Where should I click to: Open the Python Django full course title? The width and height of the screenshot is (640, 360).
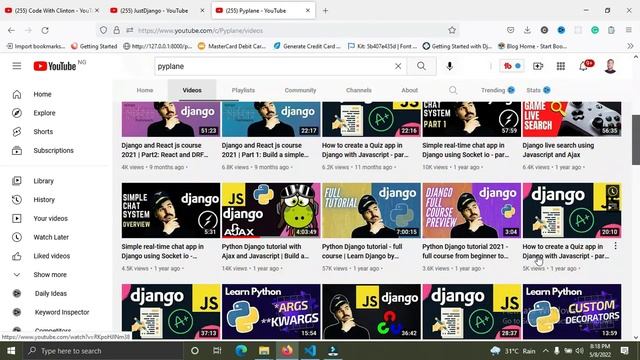[362, 251]
